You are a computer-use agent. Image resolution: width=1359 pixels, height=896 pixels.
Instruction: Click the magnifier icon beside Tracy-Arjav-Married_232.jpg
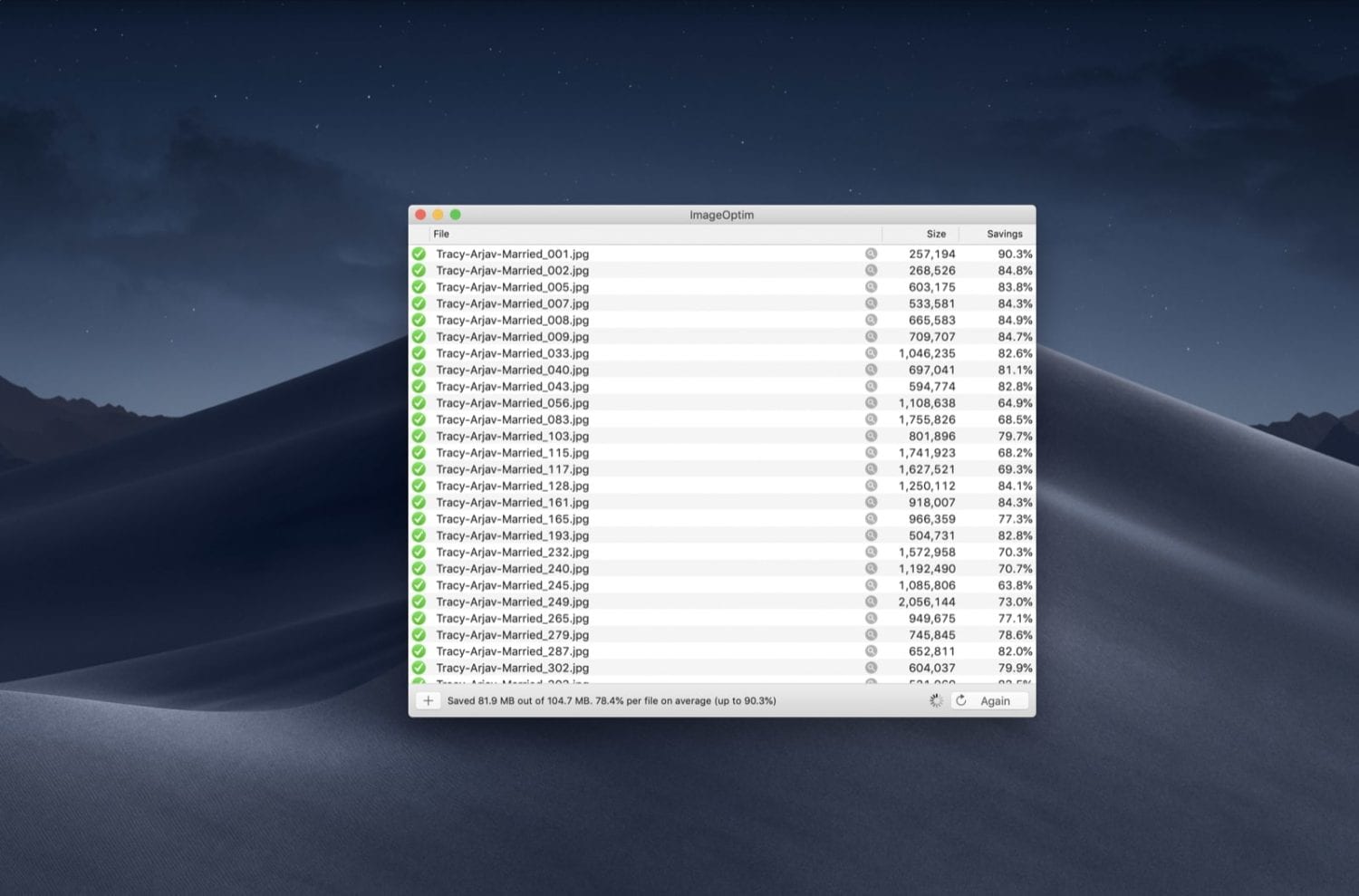[872, 552]
